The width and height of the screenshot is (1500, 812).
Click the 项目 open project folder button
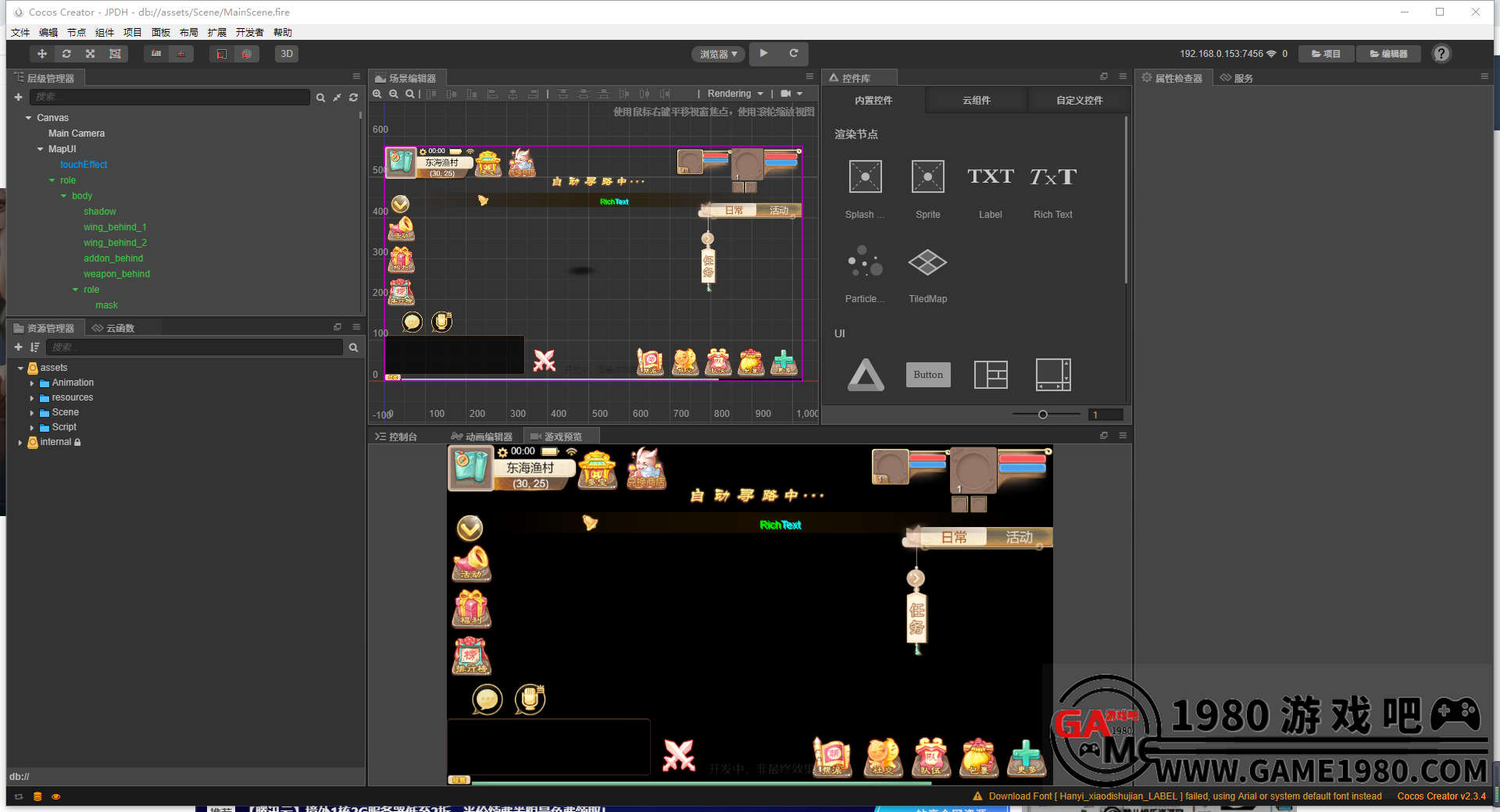tap(1326, 54)
